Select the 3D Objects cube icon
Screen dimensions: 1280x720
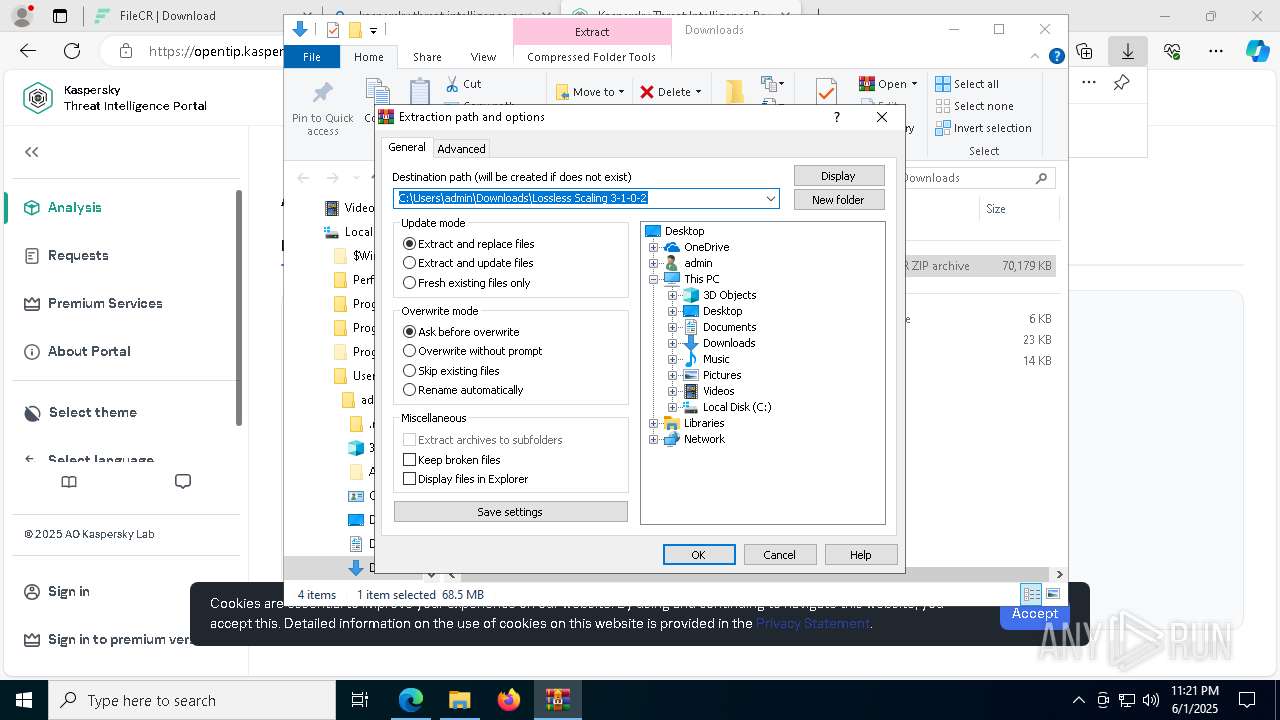[690, 295]
